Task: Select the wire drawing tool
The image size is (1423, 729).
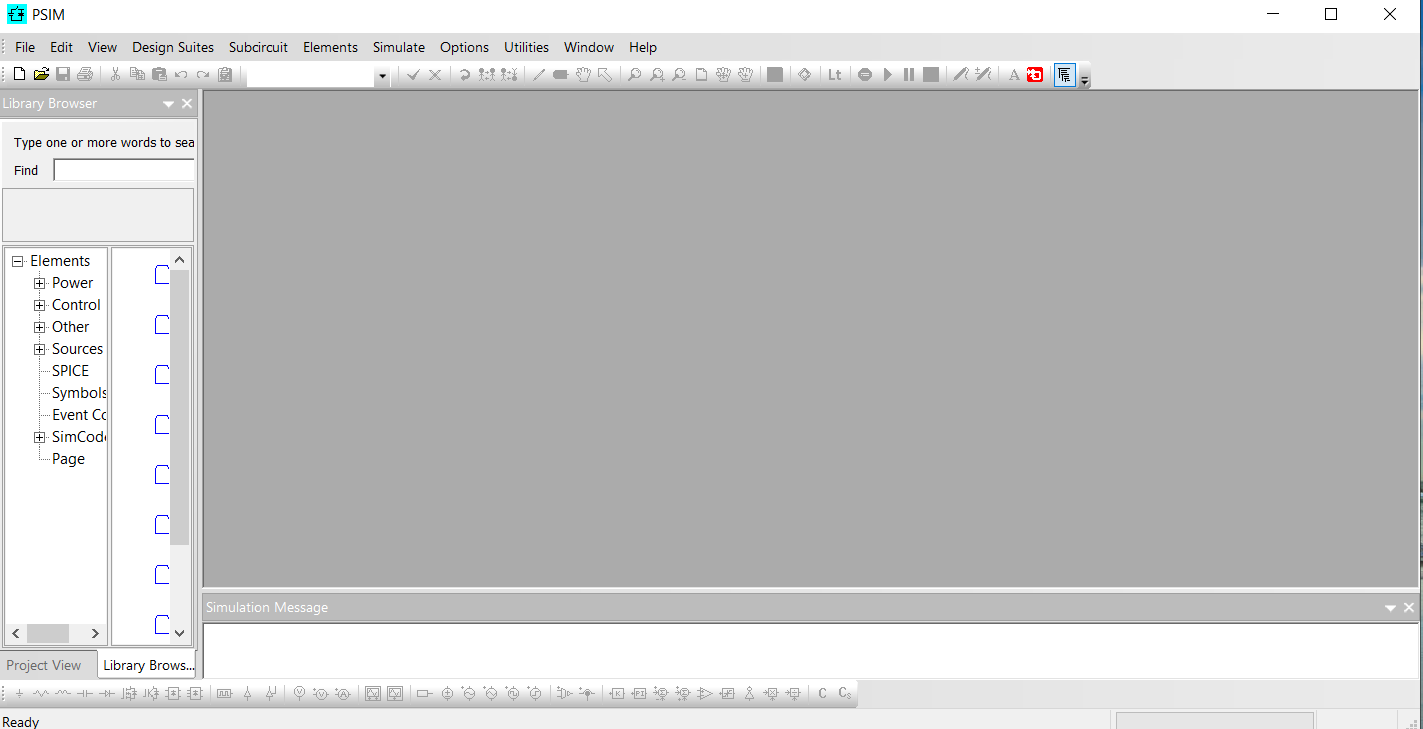Action: coord(537,74)
